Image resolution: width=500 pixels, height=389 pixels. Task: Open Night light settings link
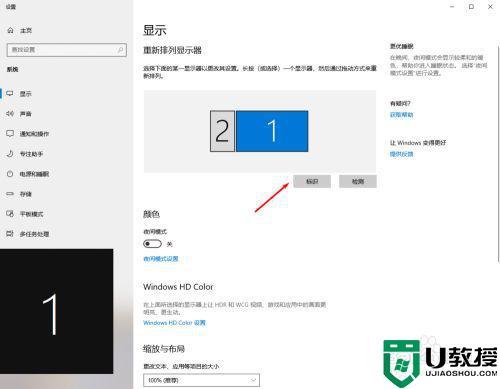coord(161,259)
